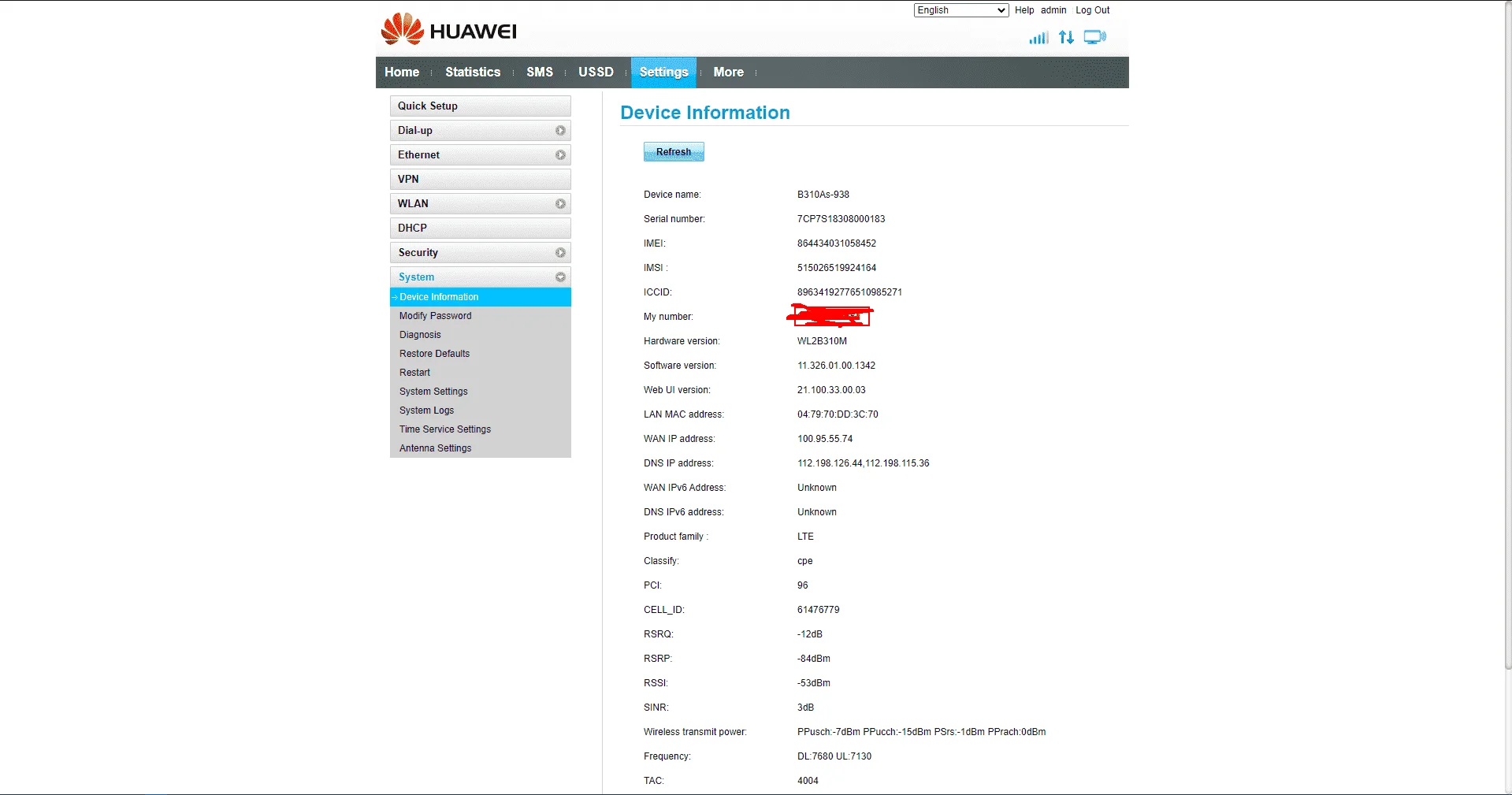Open System Settings page
1512x795 pixels.
pyautogui.click(x=433, y=392)
